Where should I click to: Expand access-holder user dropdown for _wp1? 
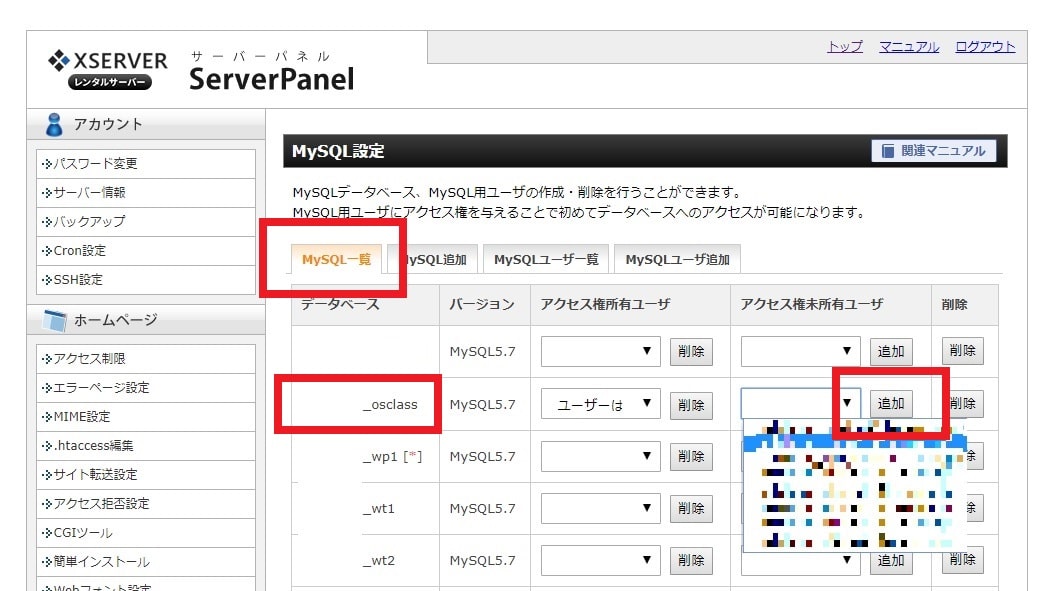tap(600, 457)
